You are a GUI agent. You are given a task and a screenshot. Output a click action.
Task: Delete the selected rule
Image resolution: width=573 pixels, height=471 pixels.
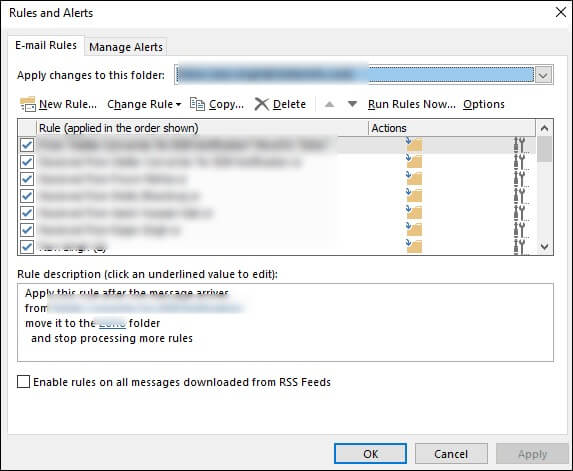pos(280,105)
